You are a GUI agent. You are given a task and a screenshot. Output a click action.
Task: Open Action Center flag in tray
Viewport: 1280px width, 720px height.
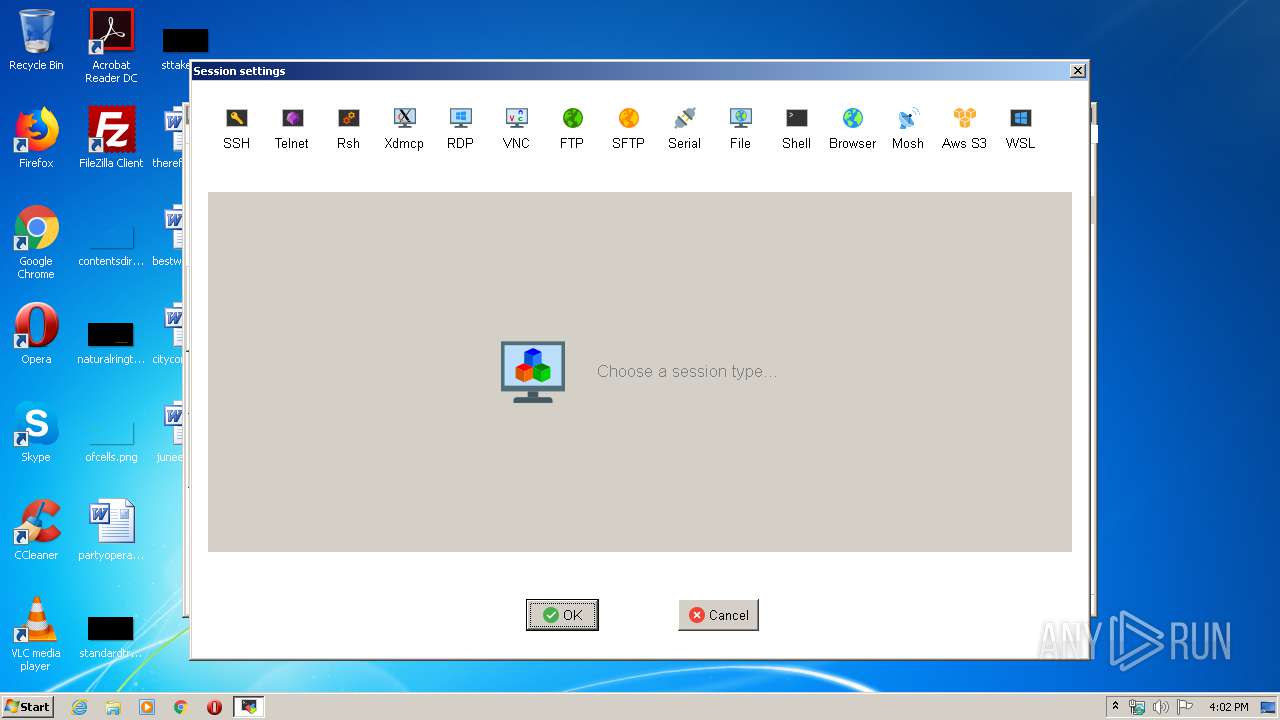tap(1185, 707)
